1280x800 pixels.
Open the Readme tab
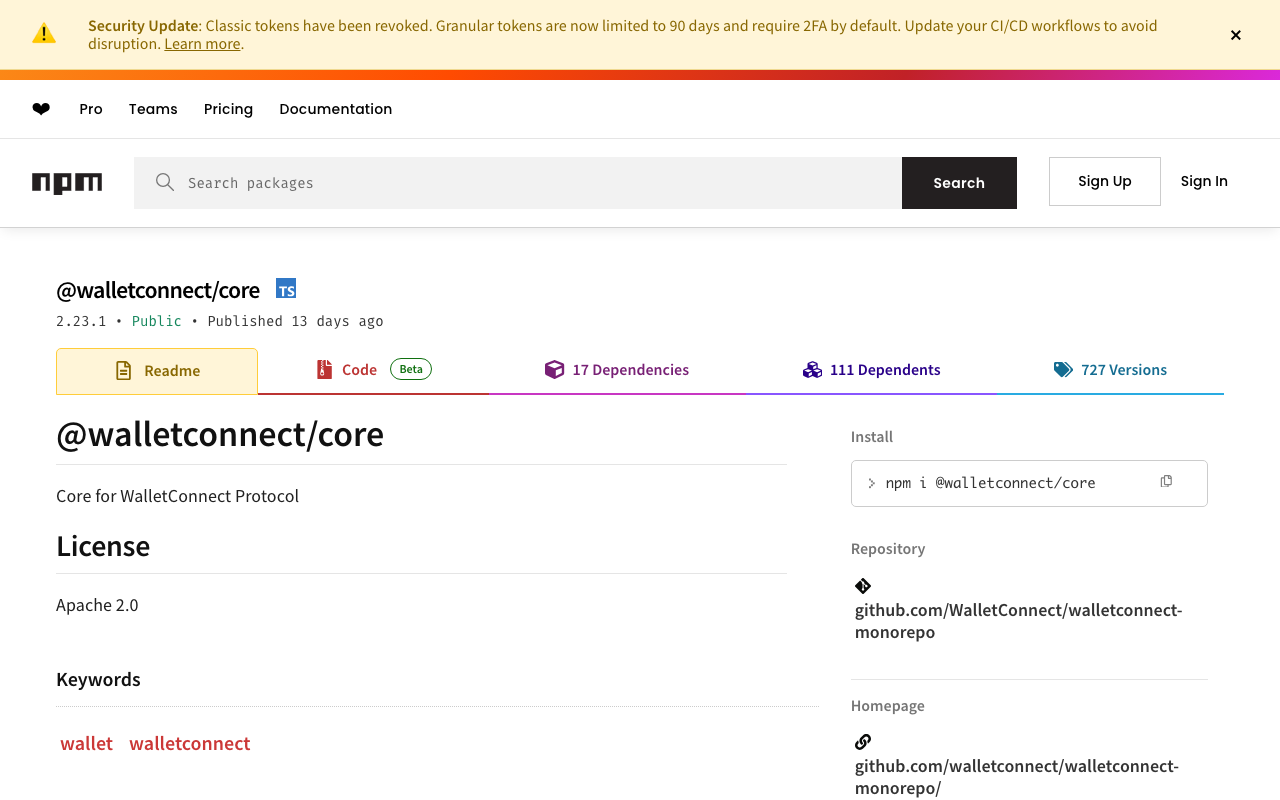point(157,371)
